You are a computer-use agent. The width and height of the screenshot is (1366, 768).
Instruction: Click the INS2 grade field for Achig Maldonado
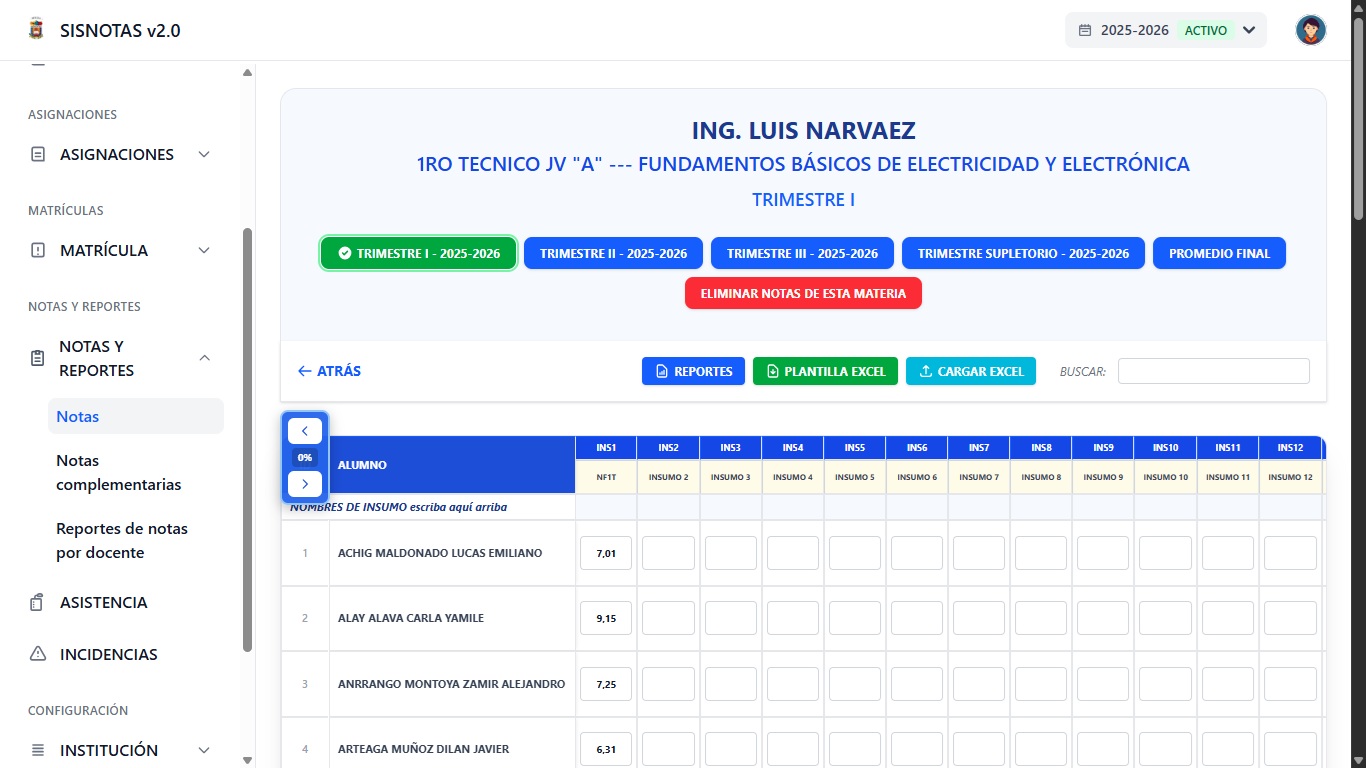pos(668,553)
